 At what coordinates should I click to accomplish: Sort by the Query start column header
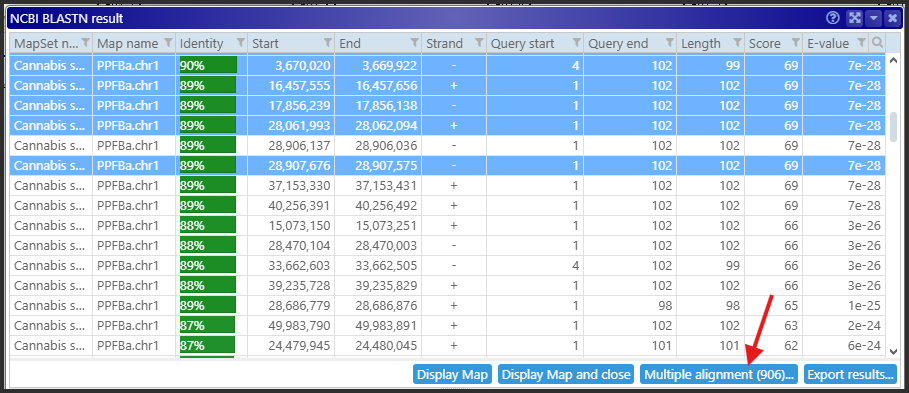tap(522, 43)
